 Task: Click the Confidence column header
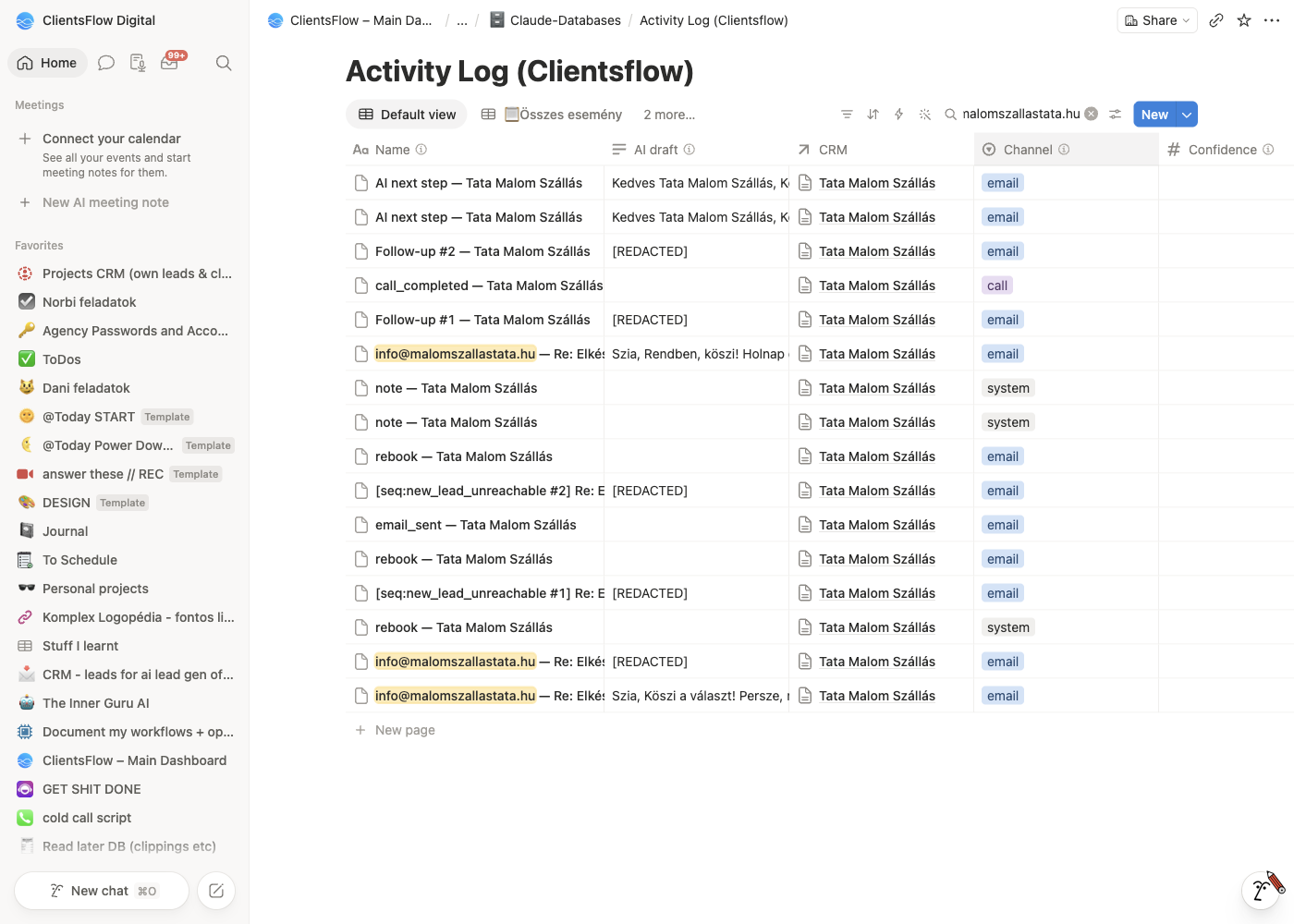click(1226, 150)
